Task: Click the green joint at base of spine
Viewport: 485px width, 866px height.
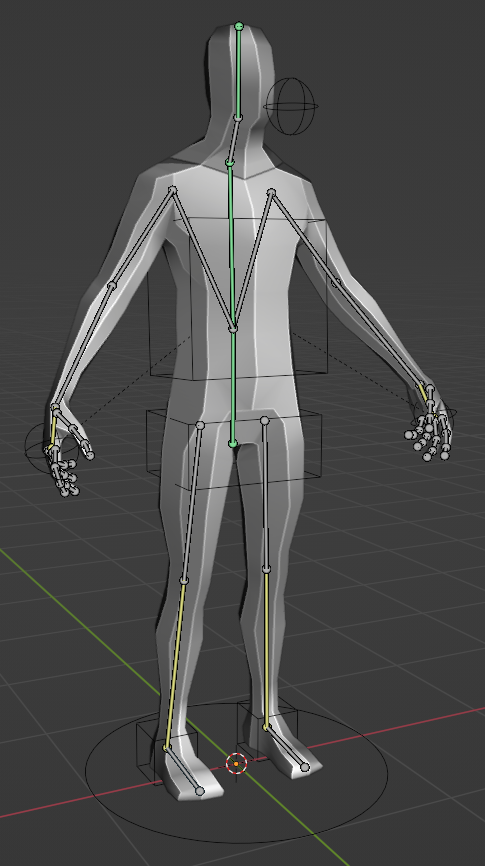Action: click(233, 444)
